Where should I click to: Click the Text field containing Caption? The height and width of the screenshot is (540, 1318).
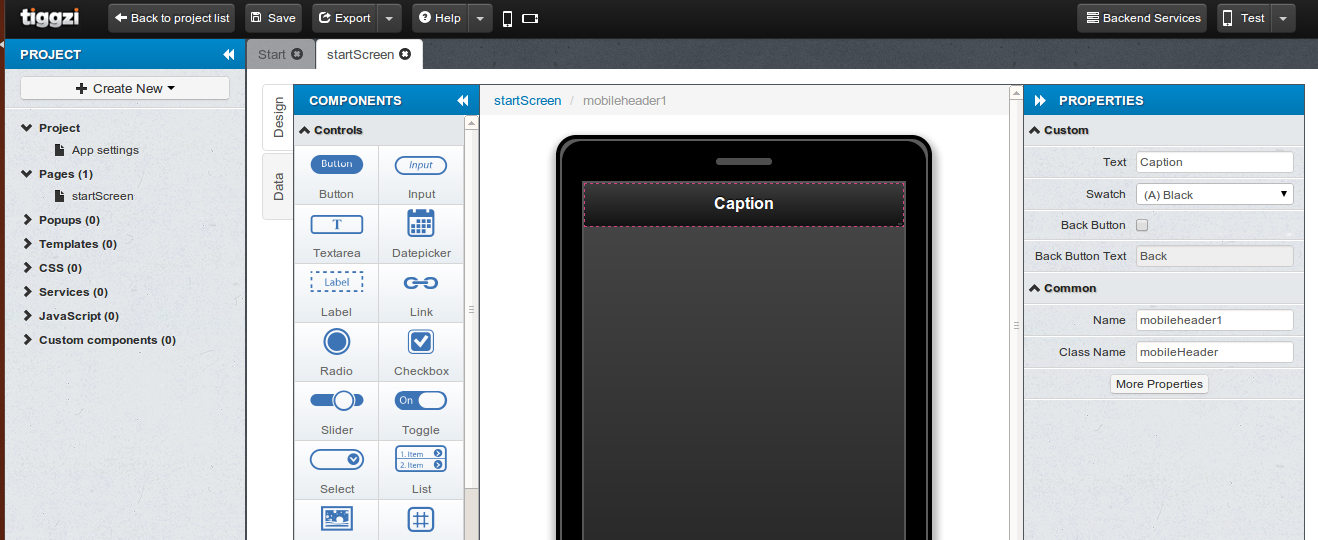pos(1214,162)
